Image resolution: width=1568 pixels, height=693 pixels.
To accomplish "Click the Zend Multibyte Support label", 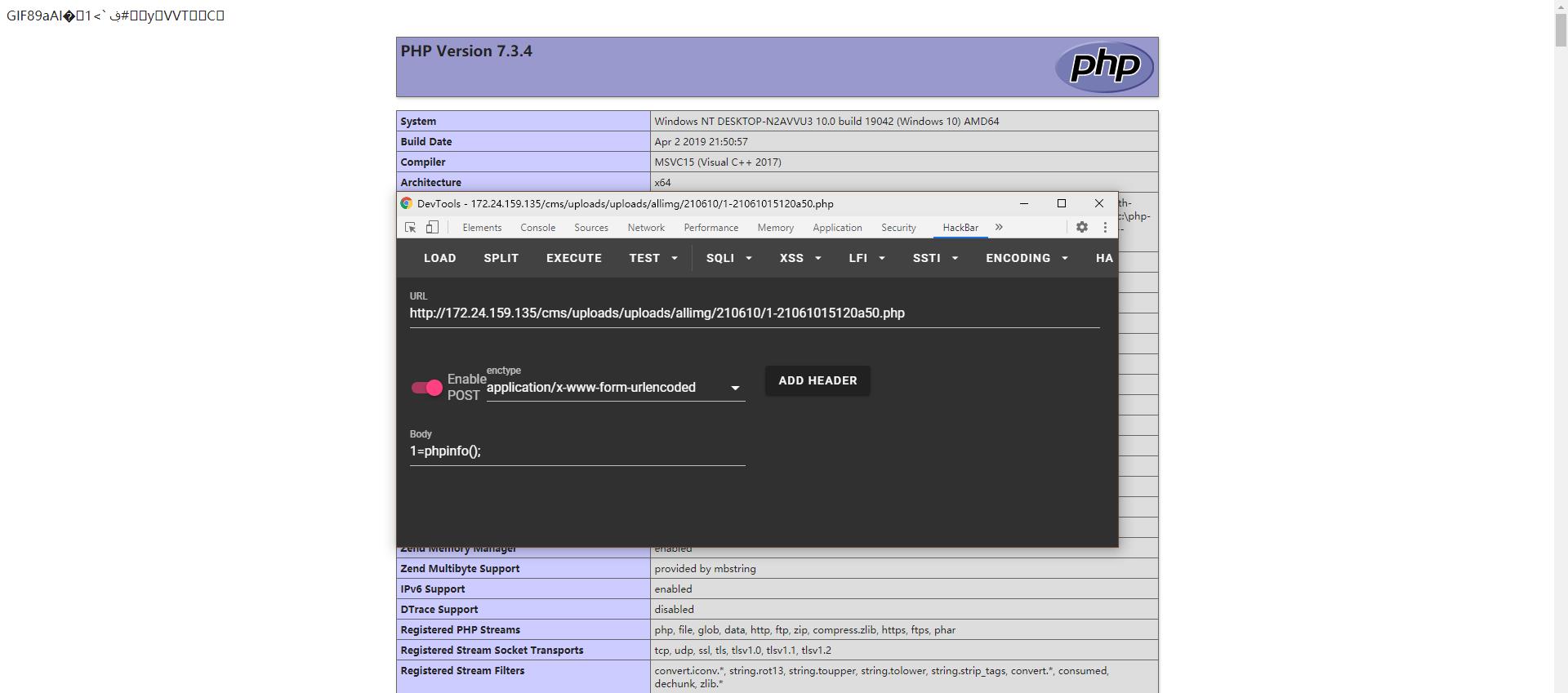I will click(460, 568).
